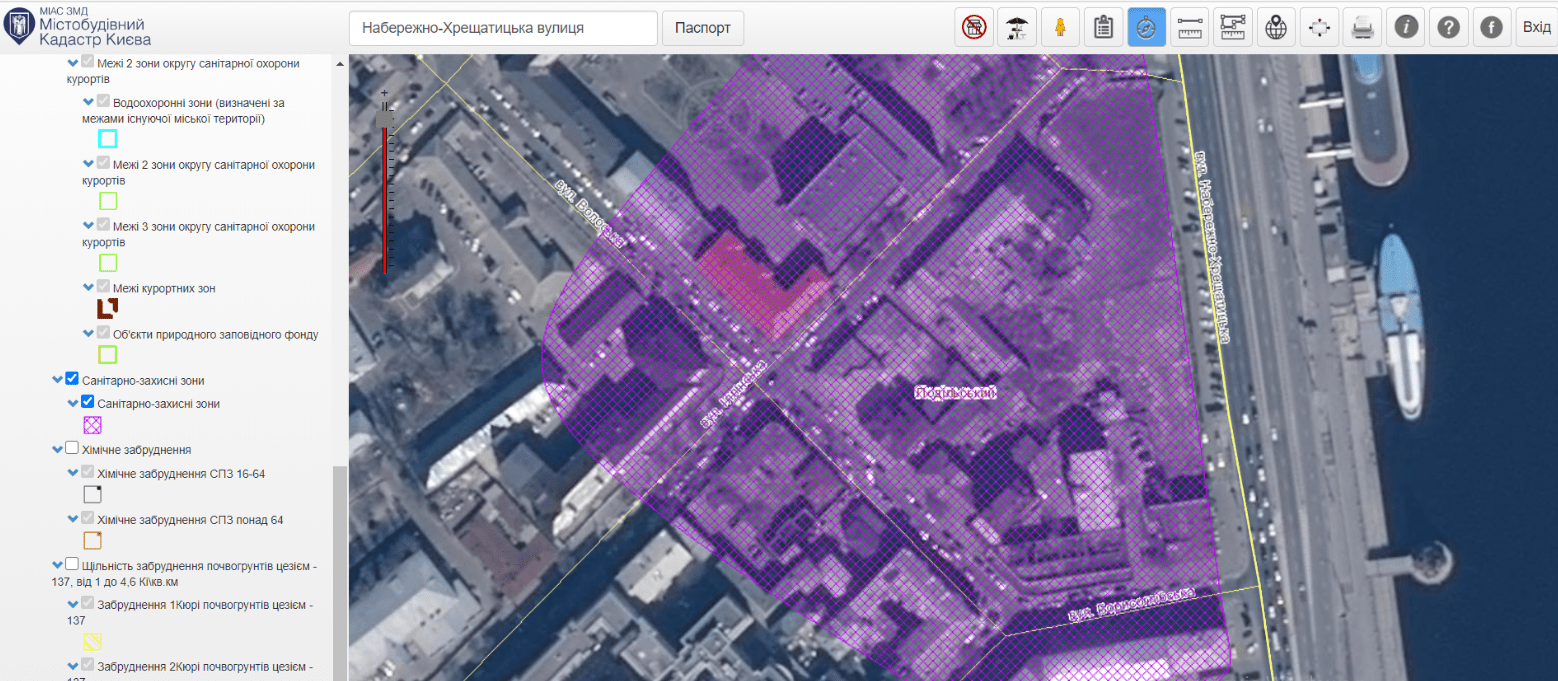
Task: Activate the yellow street view figure
Action: coord(1060,28)
